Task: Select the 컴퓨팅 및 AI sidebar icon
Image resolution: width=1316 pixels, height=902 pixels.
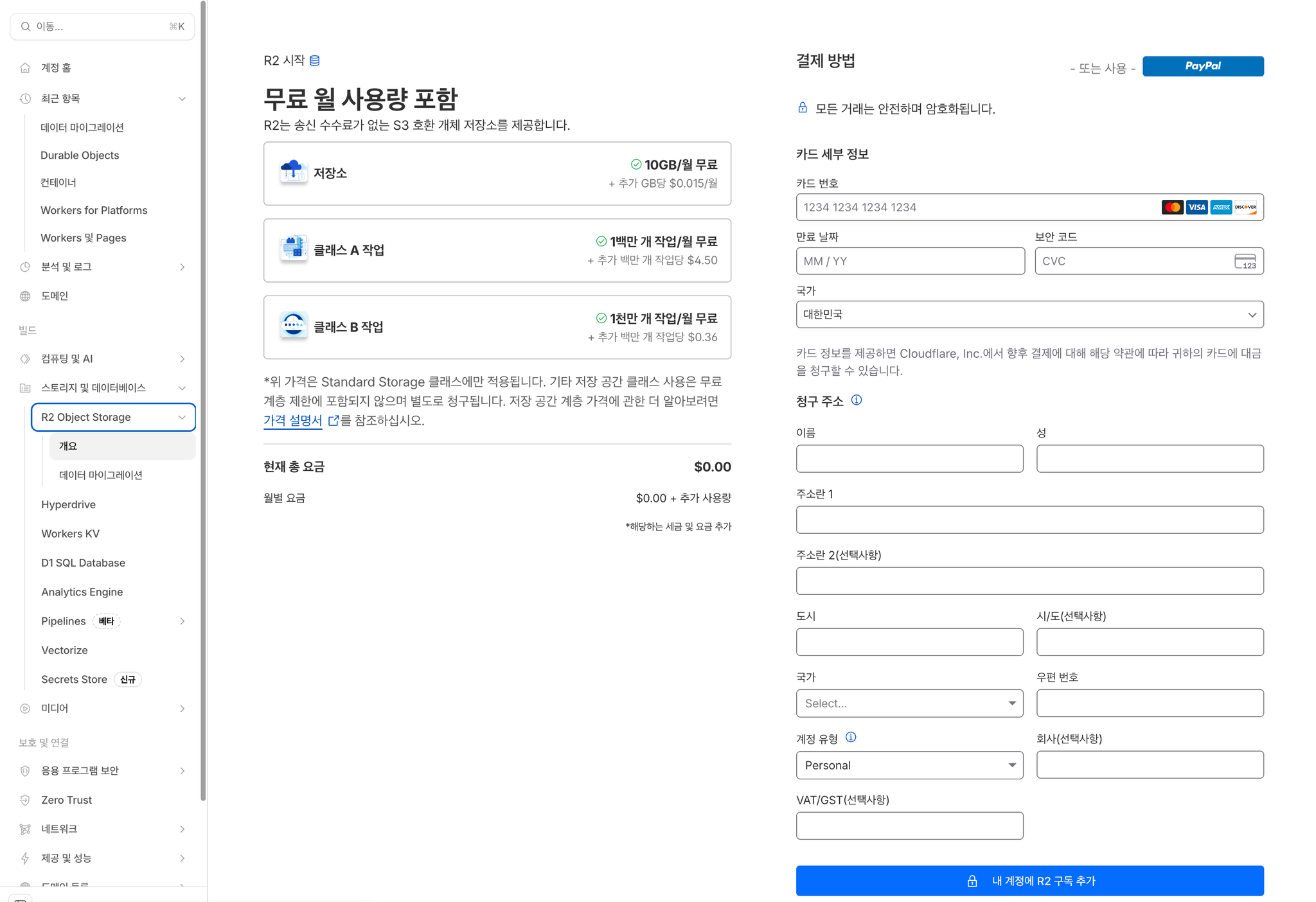Action: (24, 358)
